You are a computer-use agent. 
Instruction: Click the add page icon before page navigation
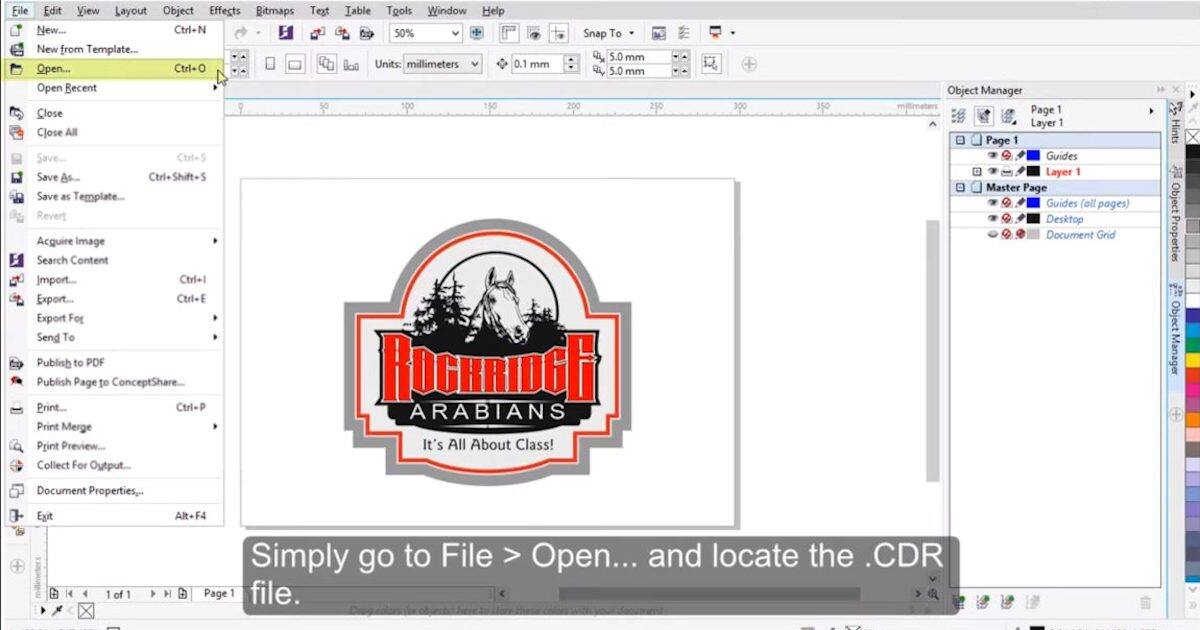(54, 594)
